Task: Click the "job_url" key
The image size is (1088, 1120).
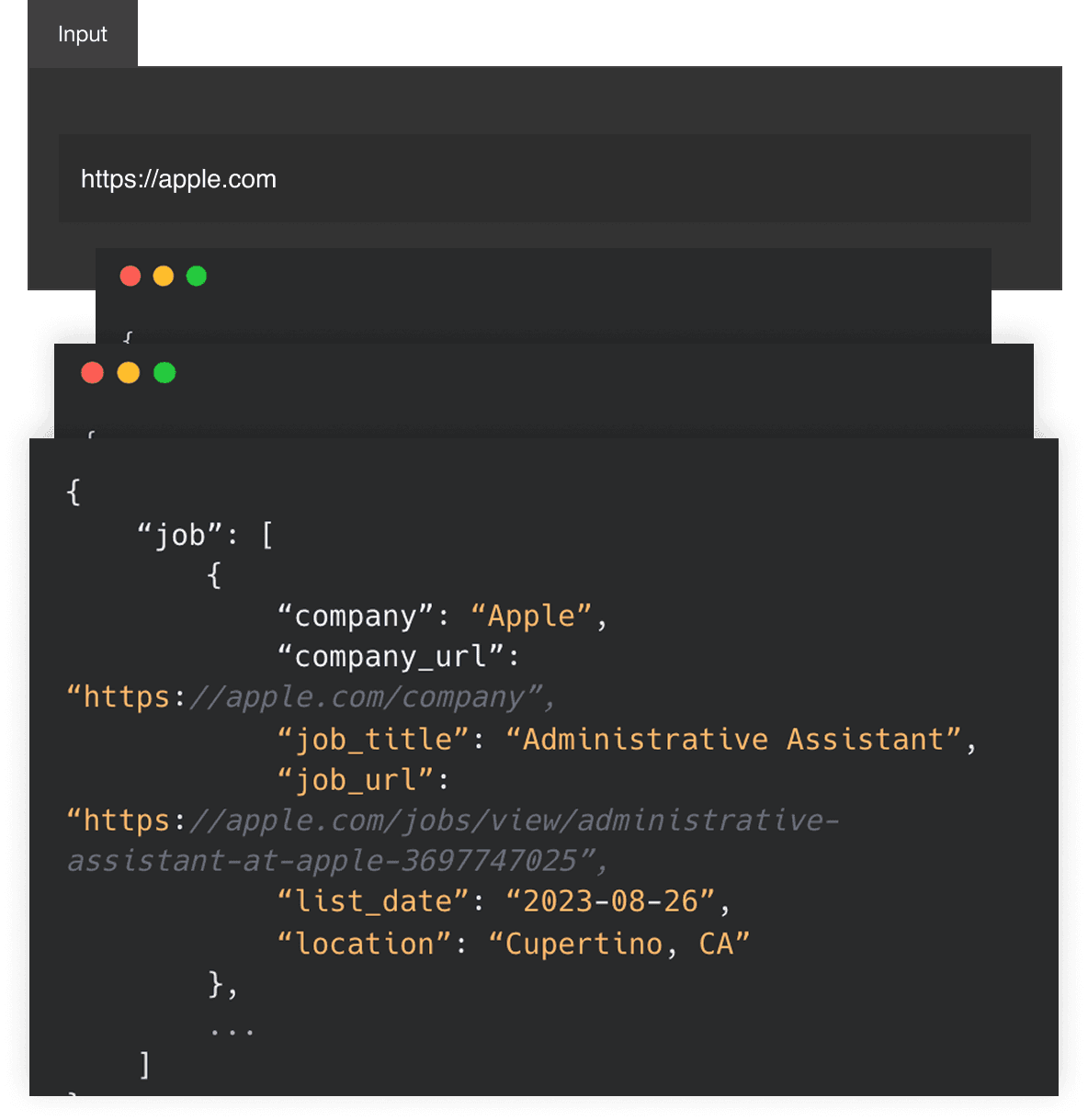Action: click(355, 780)
